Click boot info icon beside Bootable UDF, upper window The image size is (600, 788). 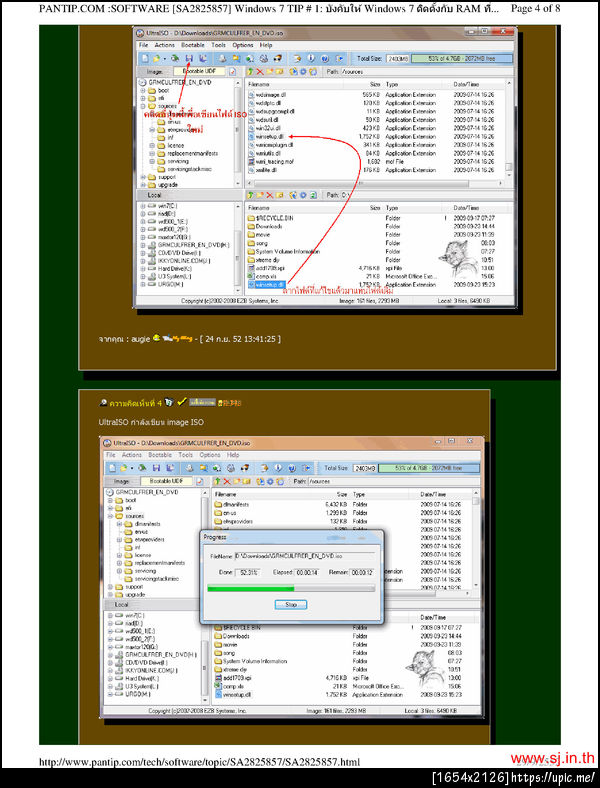(x=233, y=71)
